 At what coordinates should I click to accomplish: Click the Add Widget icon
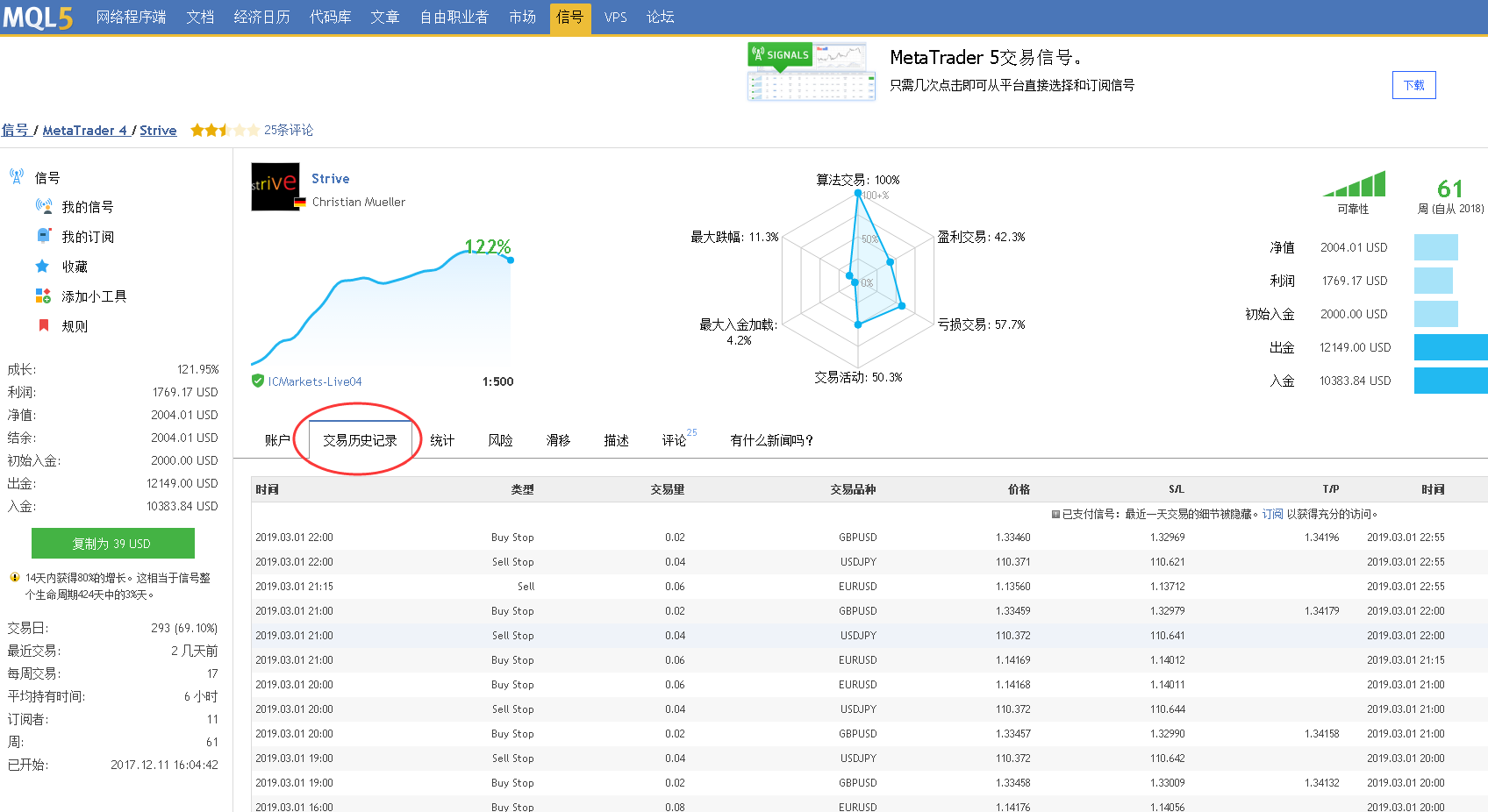43,296
